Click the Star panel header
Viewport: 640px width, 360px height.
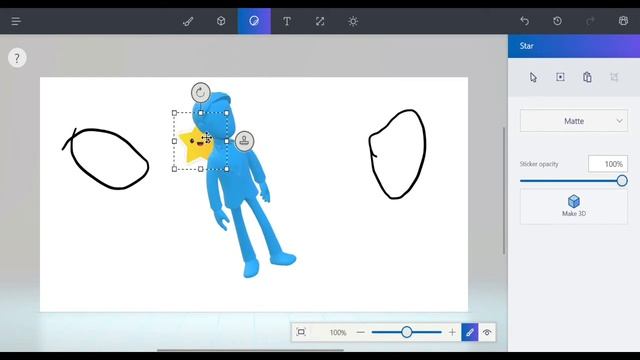pos(574,46)
